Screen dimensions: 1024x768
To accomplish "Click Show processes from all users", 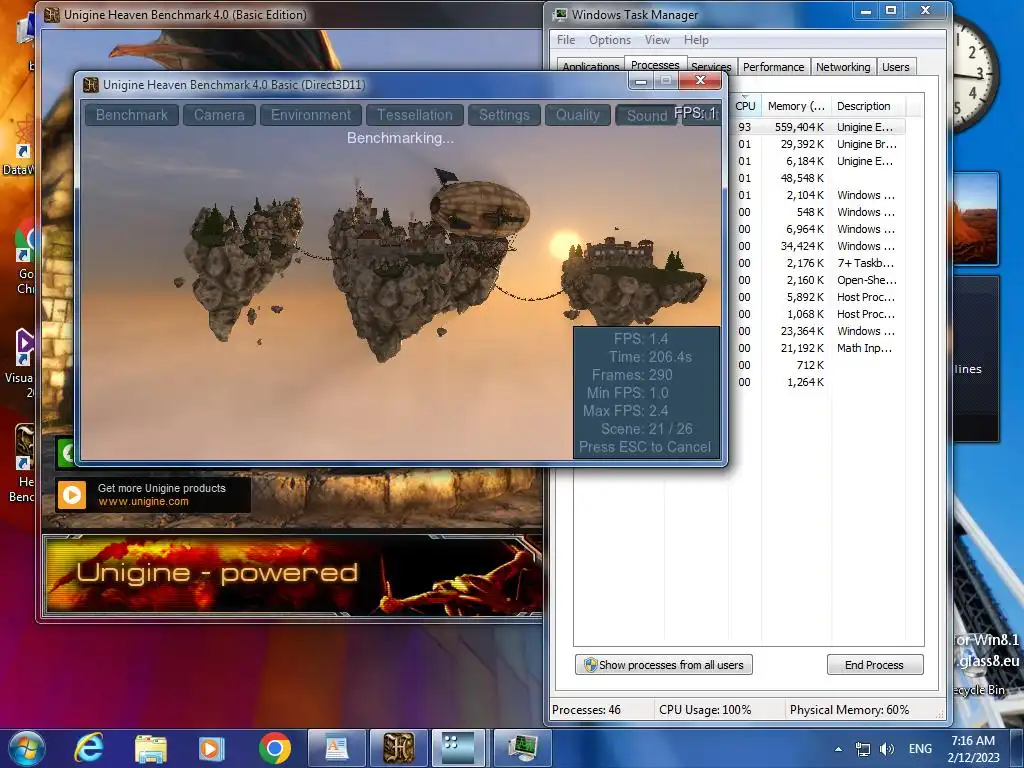I will click(x=664, y=665).
